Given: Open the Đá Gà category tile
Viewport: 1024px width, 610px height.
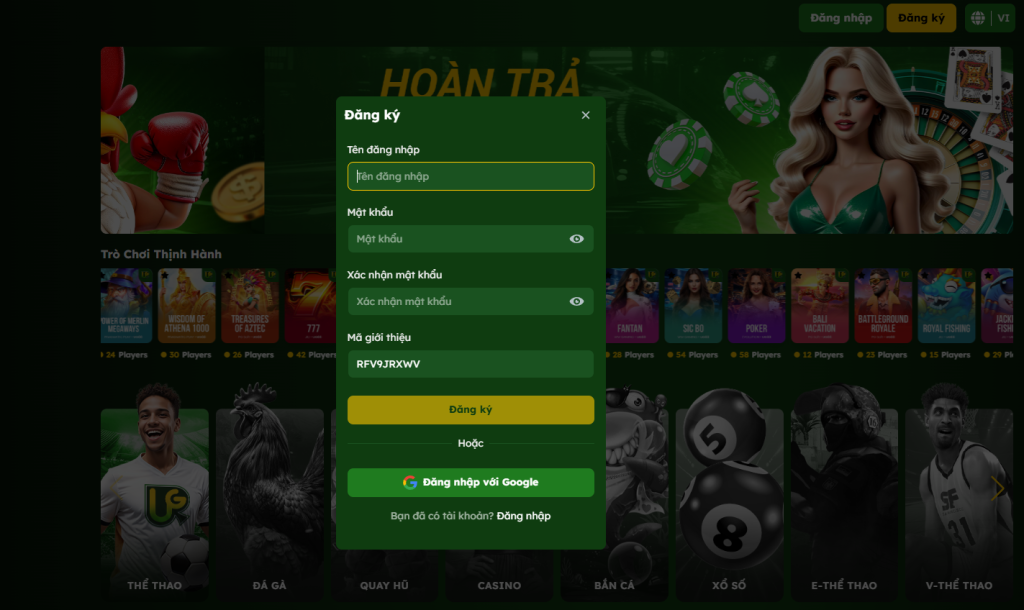Looking at the screenshot, I should (x=270, y=503).
